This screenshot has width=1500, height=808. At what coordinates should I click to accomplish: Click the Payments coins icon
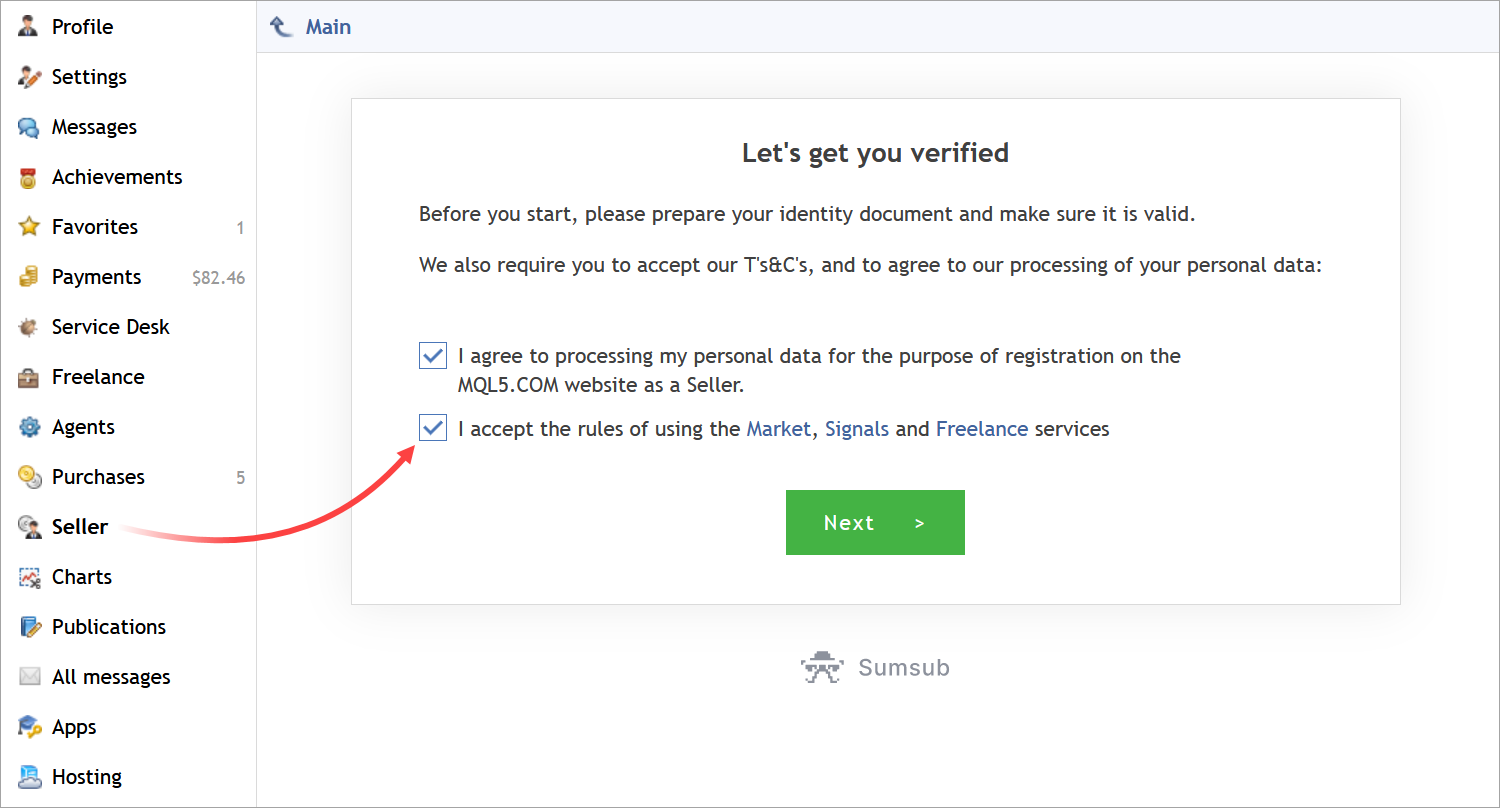29,277
